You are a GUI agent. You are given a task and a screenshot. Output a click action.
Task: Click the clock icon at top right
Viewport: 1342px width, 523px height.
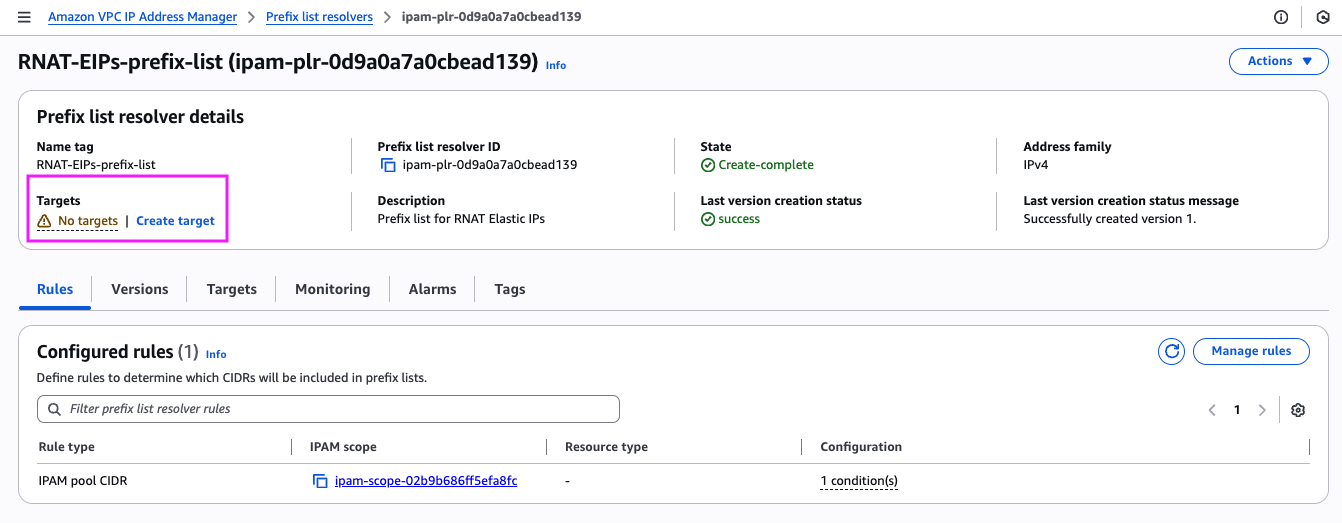point(1323,17)
